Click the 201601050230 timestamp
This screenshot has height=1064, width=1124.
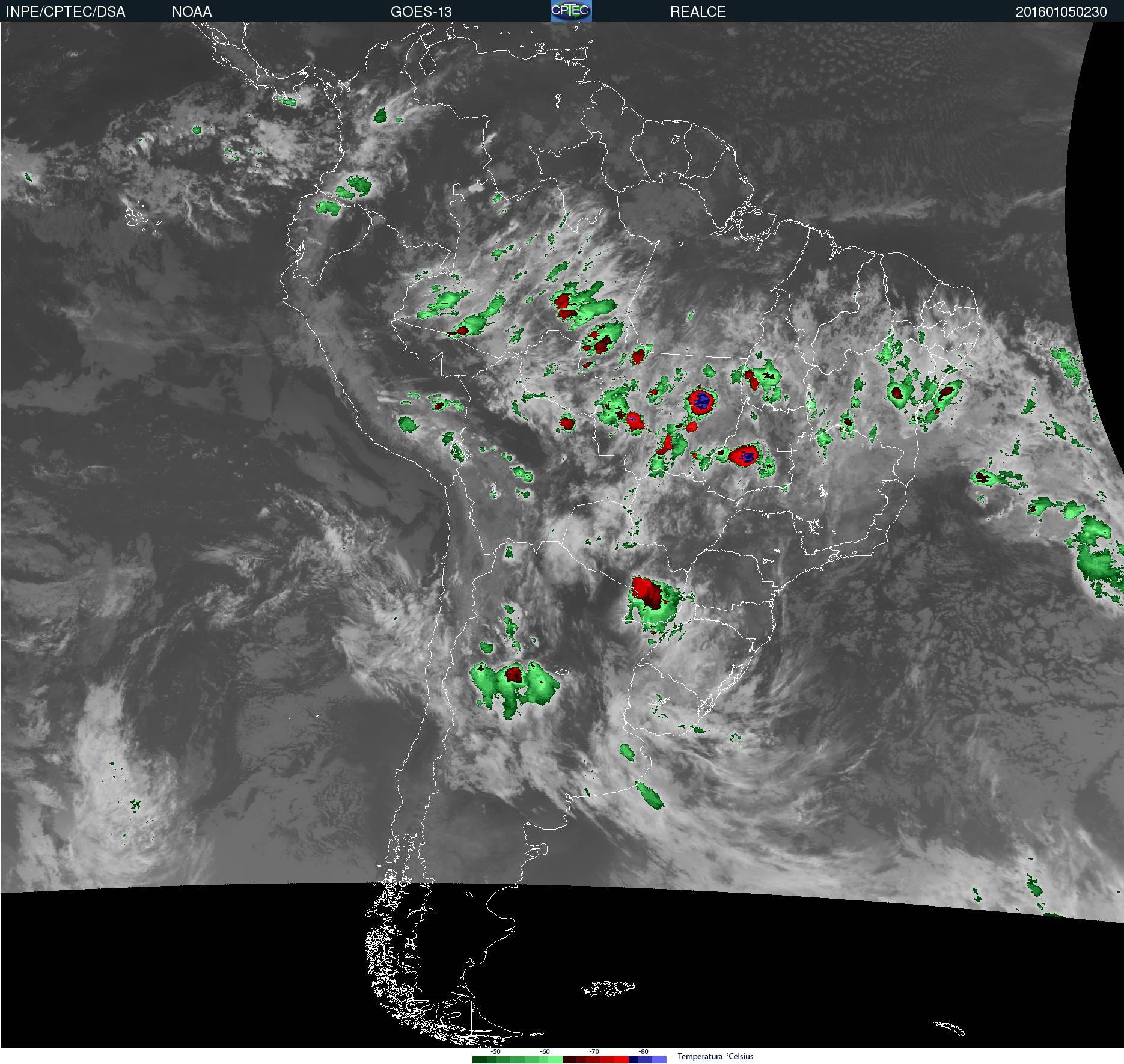point(1061,12)
